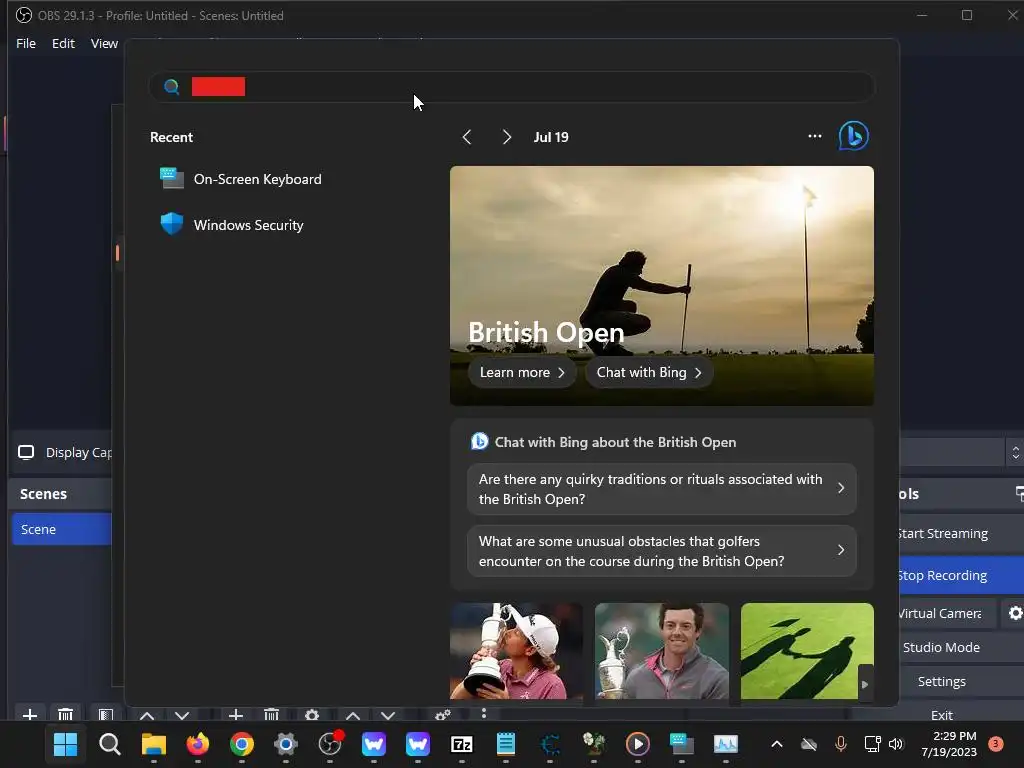Open the three-dot options menu beside Jul 19
The height and width of the screenshot is (768, 1024).
pos(814,136)
